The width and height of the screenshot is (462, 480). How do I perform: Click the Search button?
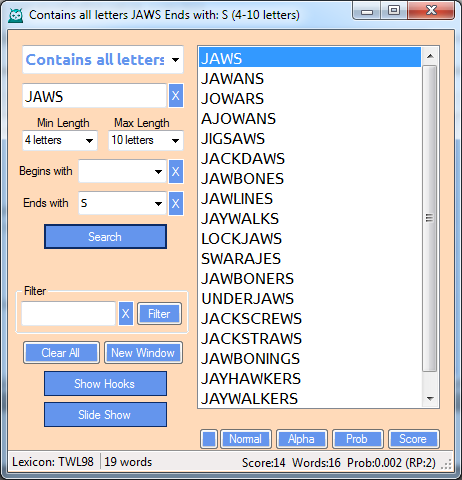pos(105,237)
